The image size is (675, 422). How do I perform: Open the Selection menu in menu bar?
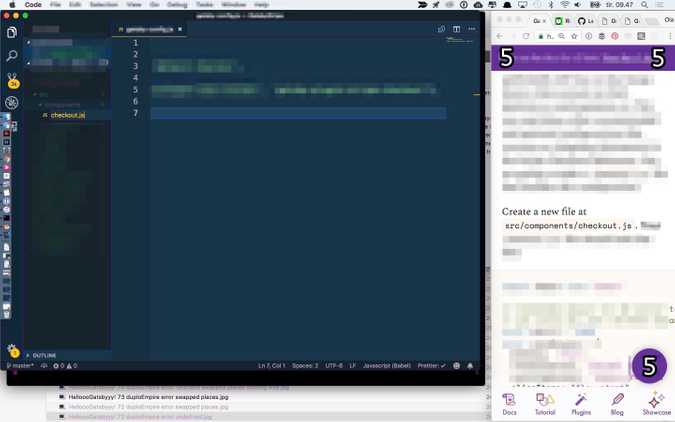click(103, 5)
